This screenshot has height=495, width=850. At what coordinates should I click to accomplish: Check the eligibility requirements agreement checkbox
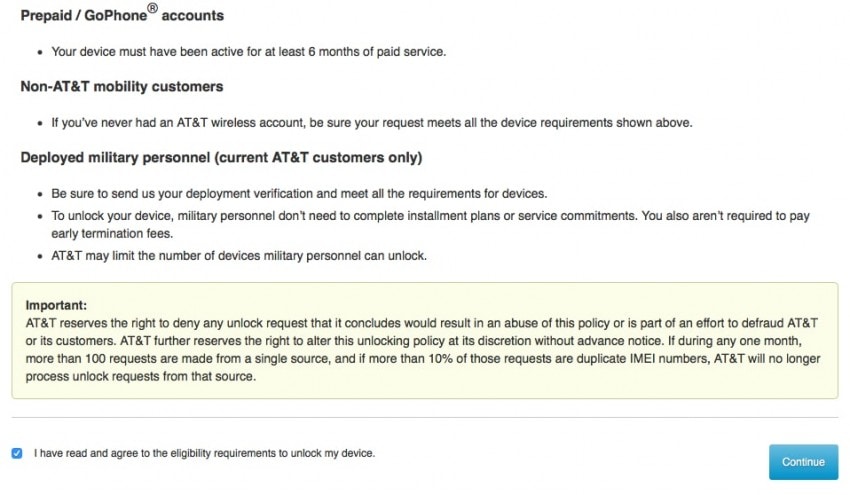tap(17, 453)
